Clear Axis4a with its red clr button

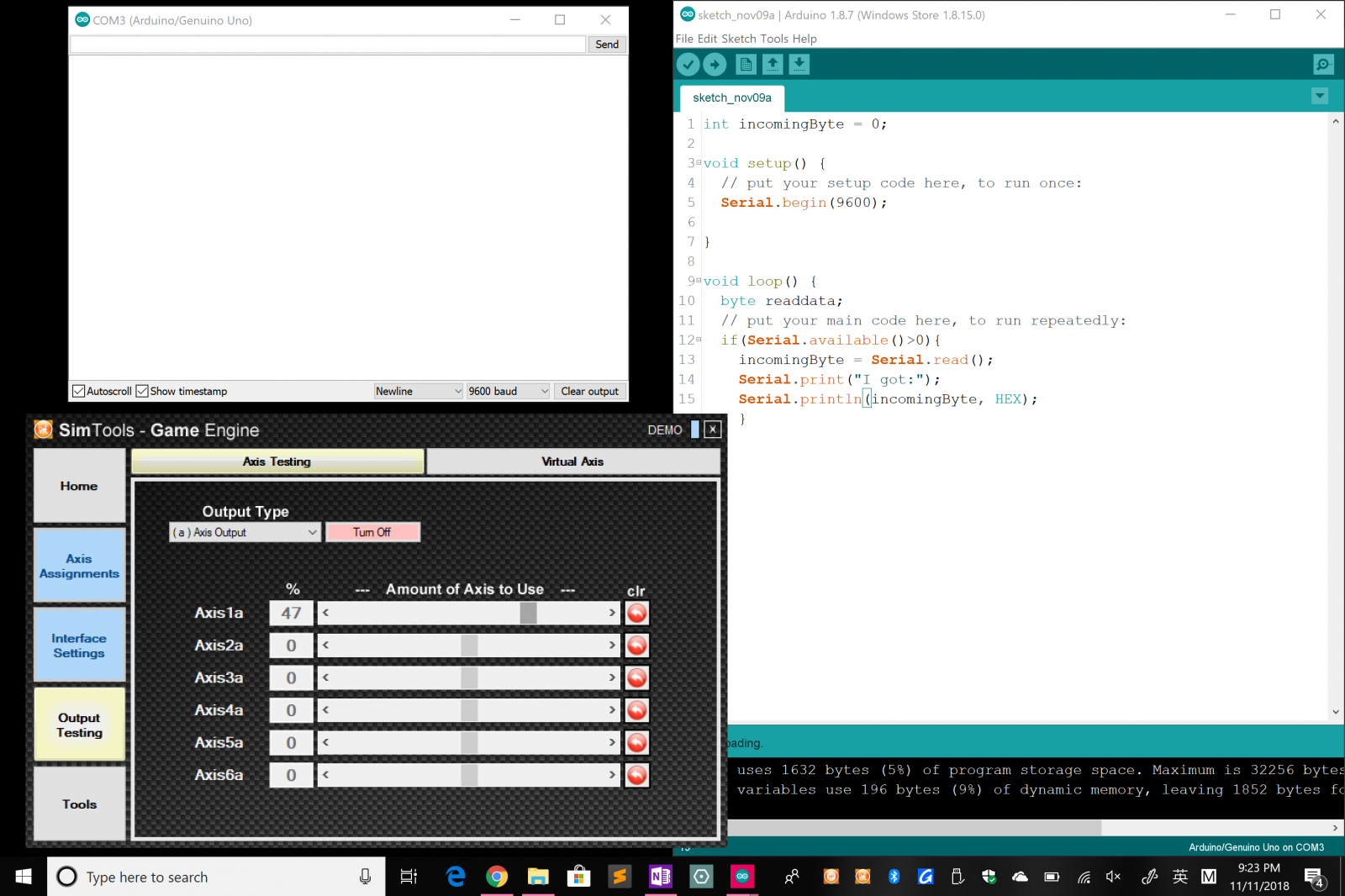tap(637, 710)
